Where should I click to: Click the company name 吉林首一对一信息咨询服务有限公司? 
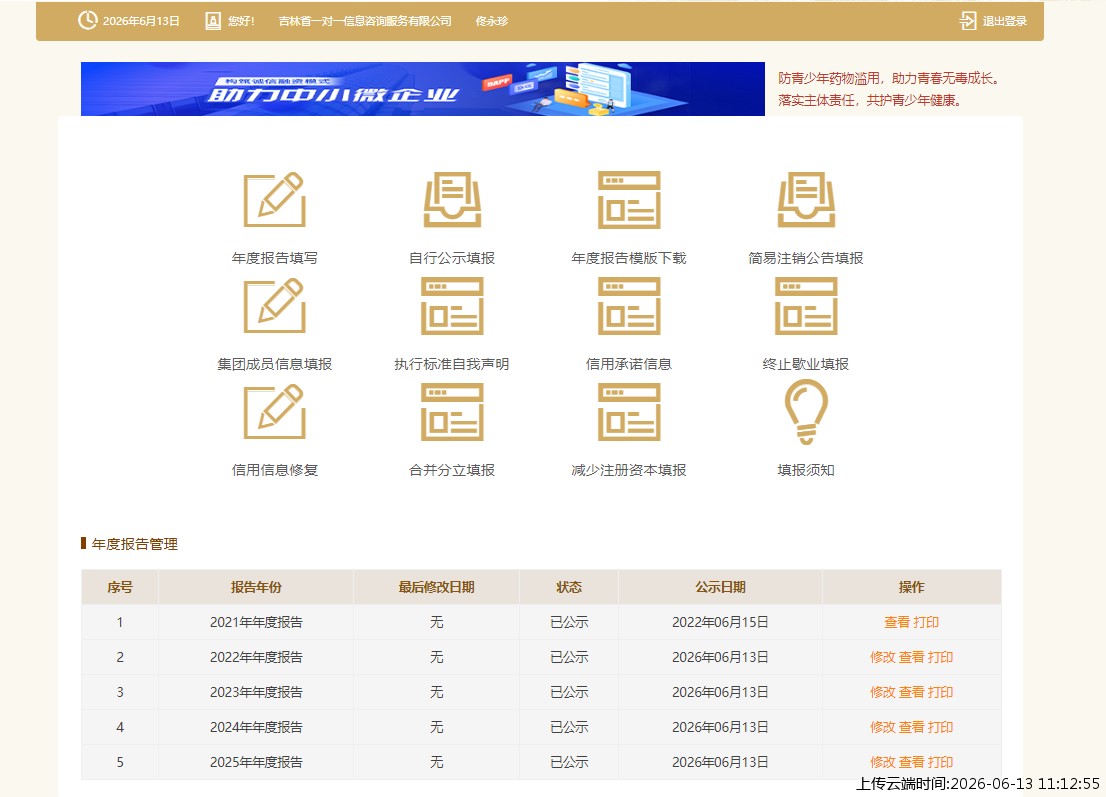(x=365, y=21)
